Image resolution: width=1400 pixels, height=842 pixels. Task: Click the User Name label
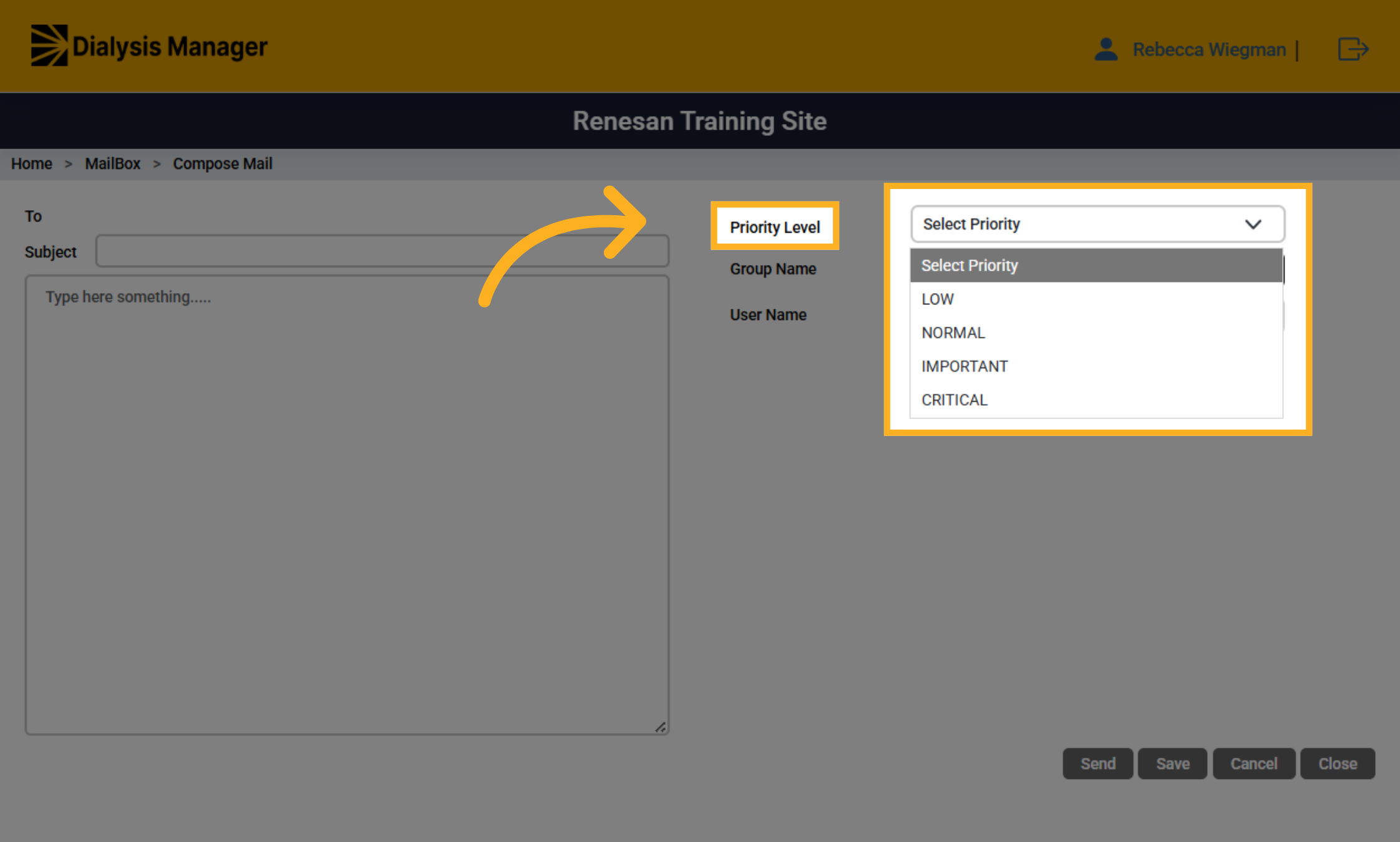[x=768, y=315]
